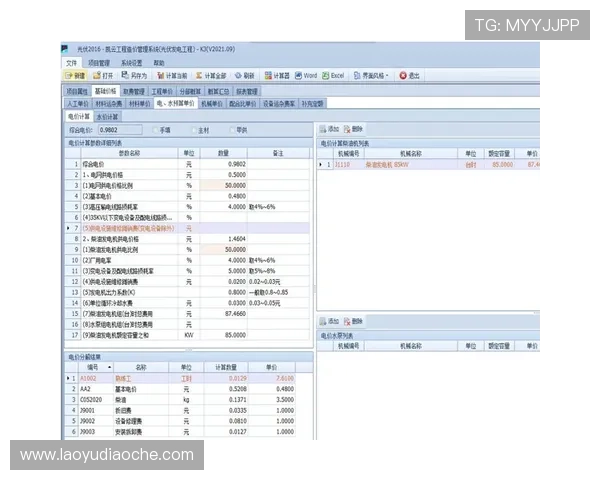Click the 备注 column header
Screen dimensions: 600x480
tap(278, 153)
